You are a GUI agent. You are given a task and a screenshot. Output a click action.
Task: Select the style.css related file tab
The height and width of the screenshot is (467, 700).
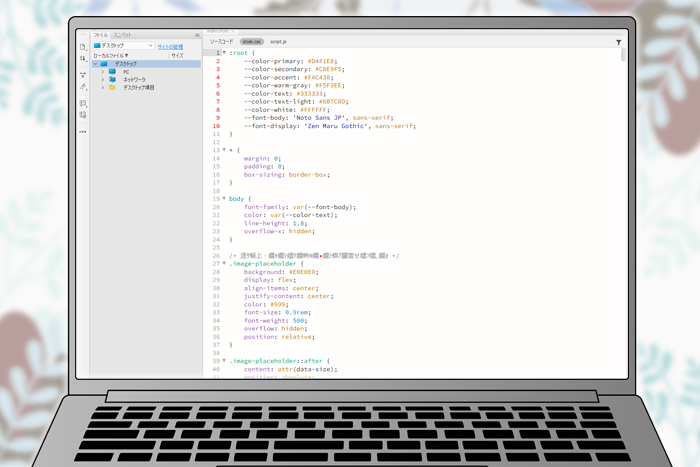[x=251, y=42]
